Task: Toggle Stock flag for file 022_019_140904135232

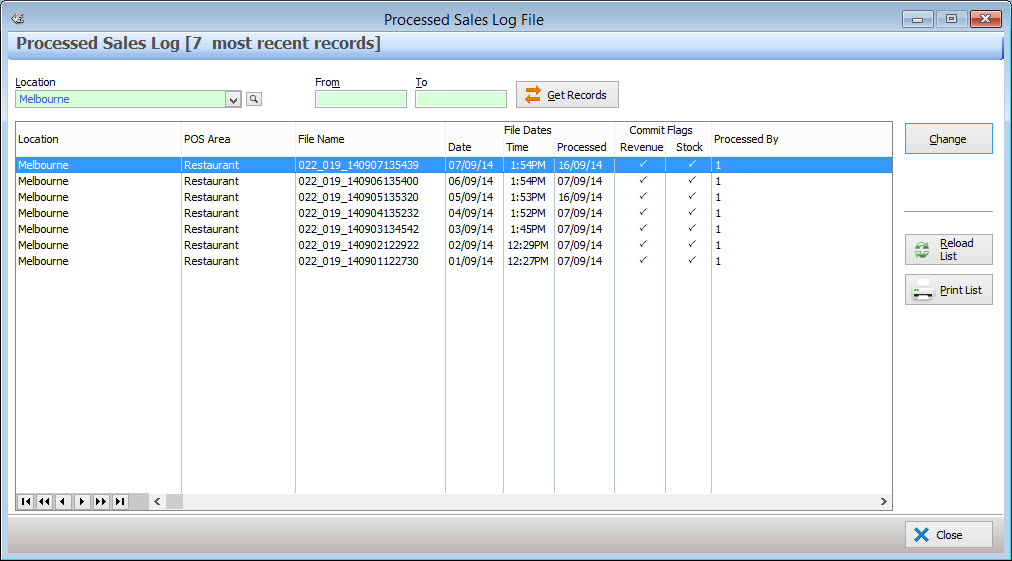Action: (x=692, y=212)
